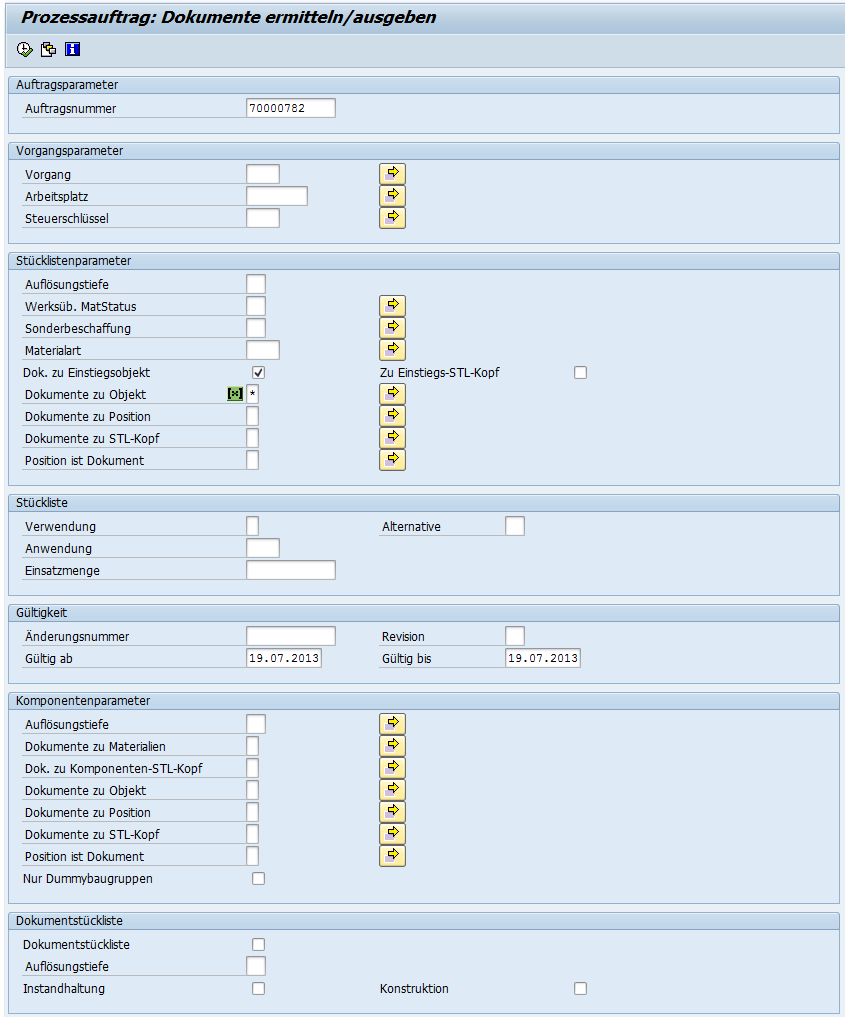Open multiple selection for Arbeitsplatz
Viewport: 845px width, 1017px height.
coord(392,196)
